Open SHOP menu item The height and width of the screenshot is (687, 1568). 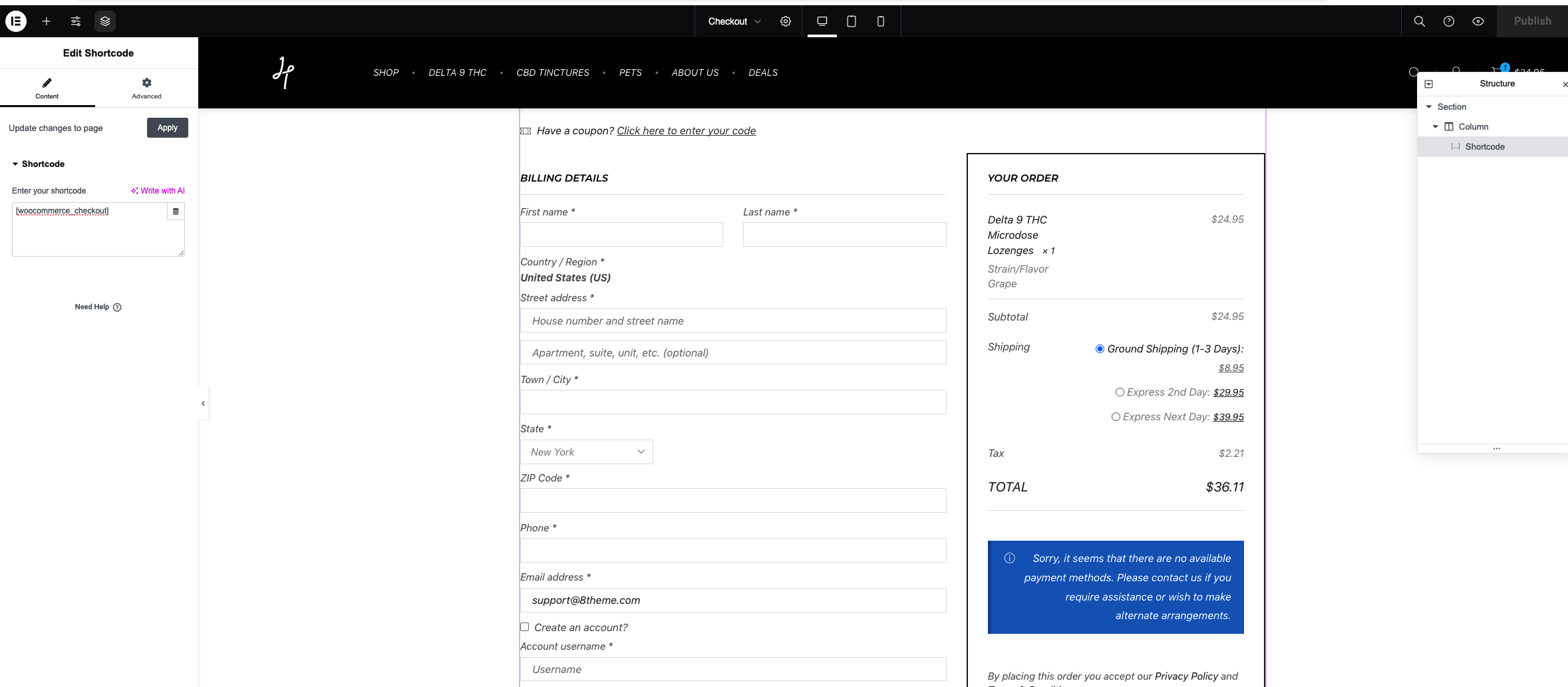tap(386, 72)
